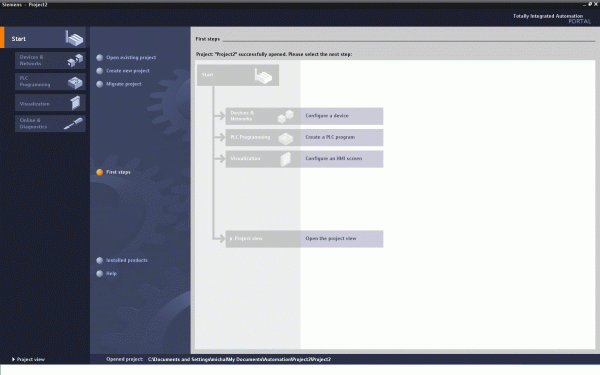Select the Create new project bullet
Screen dimensions: 600x375
point(99,71)
